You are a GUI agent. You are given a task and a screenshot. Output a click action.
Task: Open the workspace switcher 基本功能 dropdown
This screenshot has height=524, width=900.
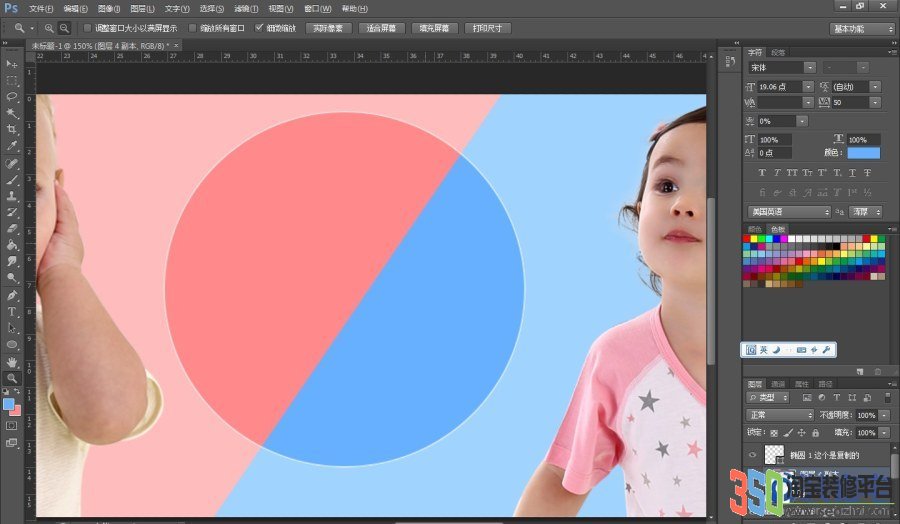coord(862,29)
